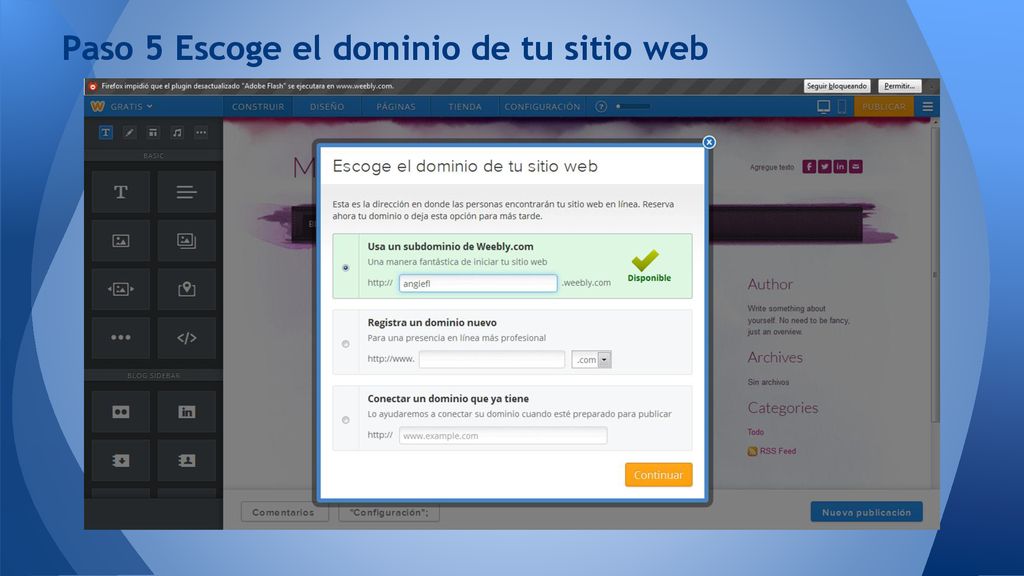Screen dimensions: 1024x576
Task: Click Permitir... in Firefox plugin bar
Action: click(899, 86)
